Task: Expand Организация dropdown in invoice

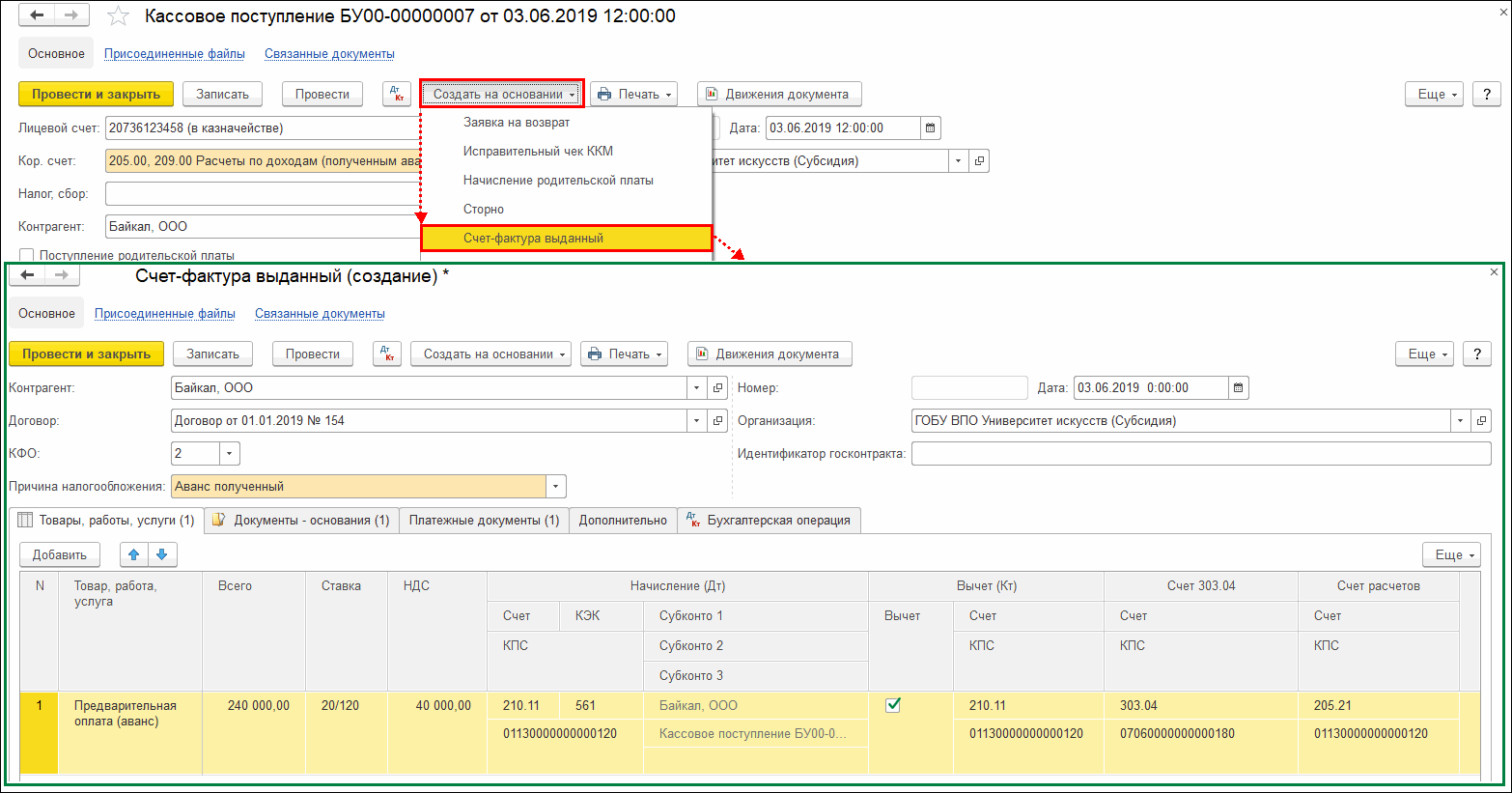Action: pos(1460,420)
